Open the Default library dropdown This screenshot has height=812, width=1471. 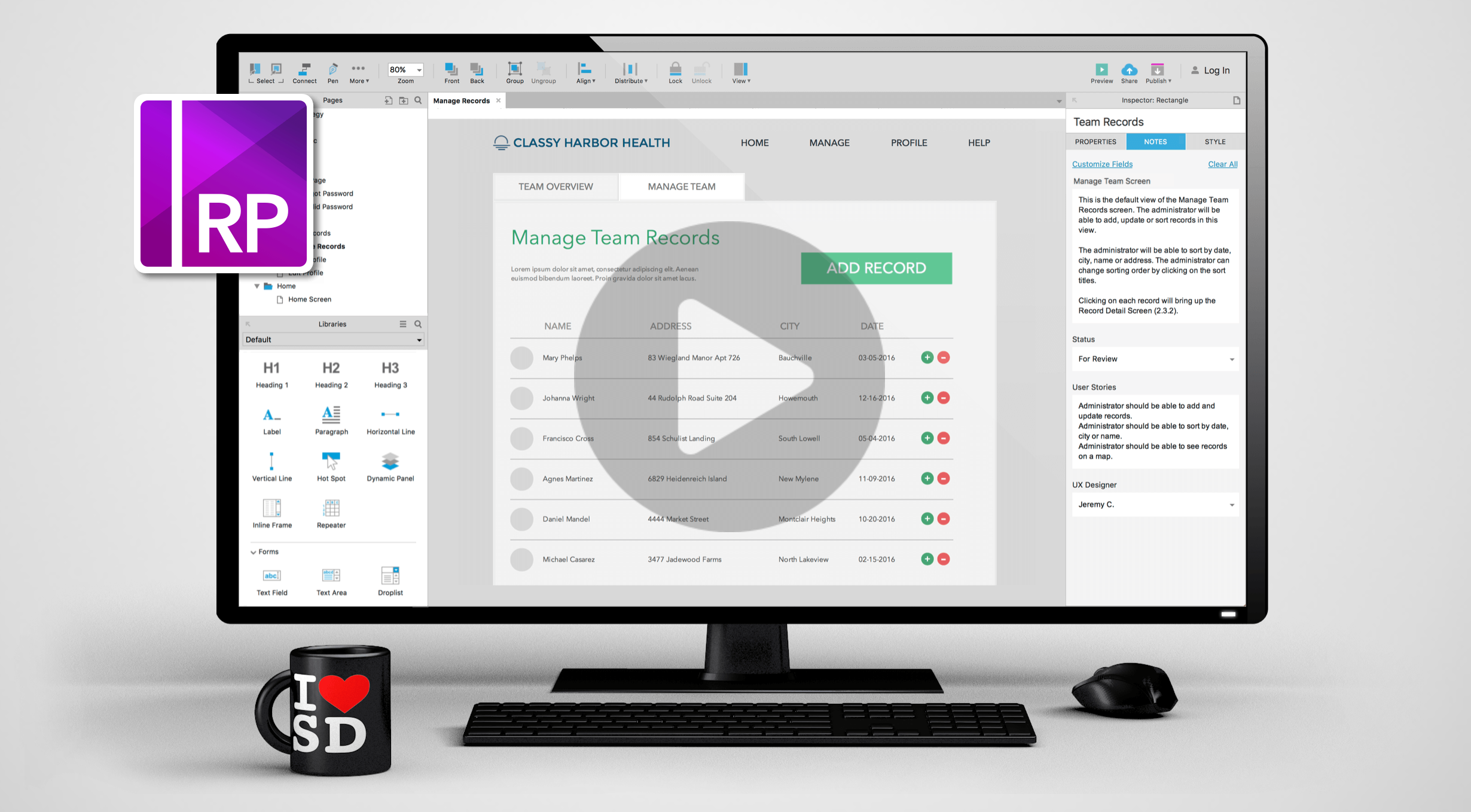pyautogui.click(x=333, y=340)
